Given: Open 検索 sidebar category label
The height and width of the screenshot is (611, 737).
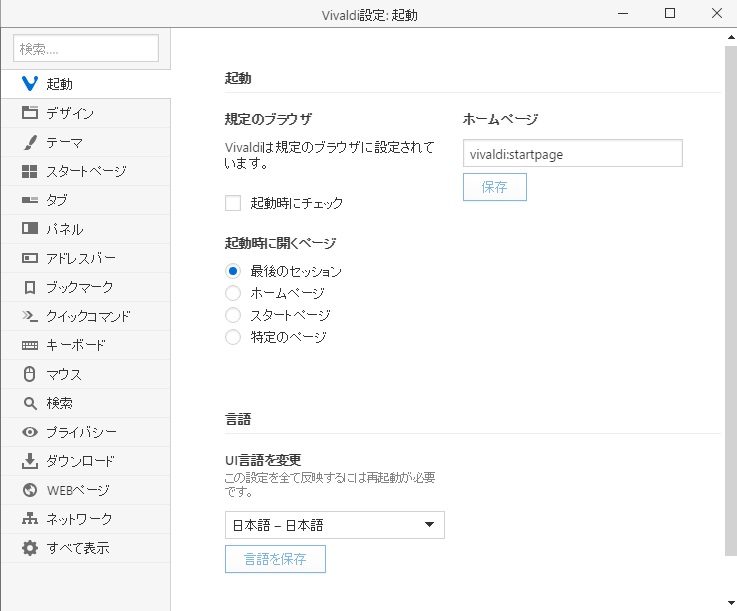Looking at the screenshot, I should [59, 403].
